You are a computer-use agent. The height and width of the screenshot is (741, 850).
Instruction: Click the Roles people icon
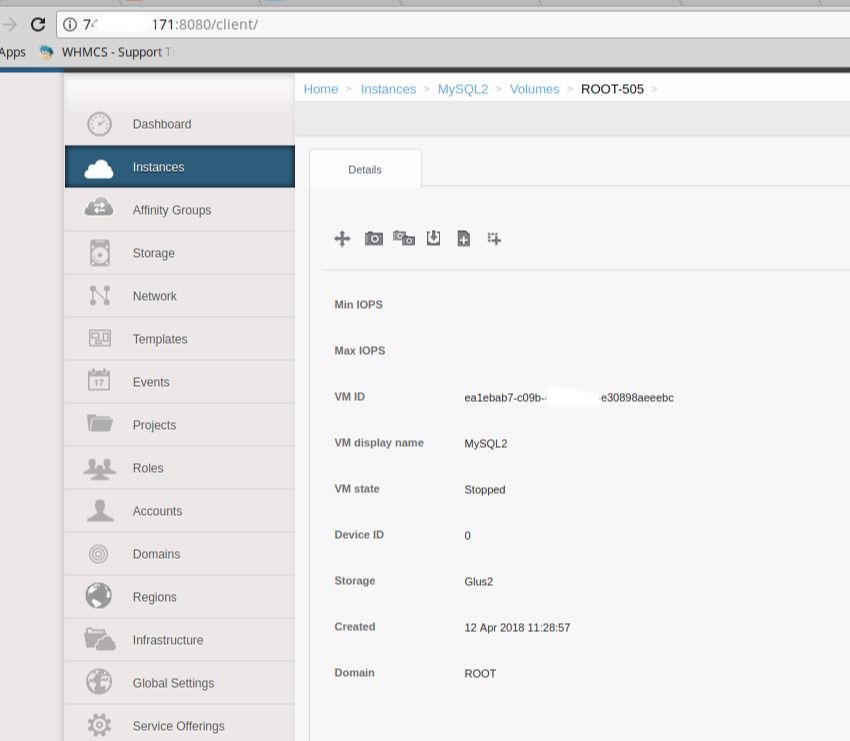(x=99, y=469)
